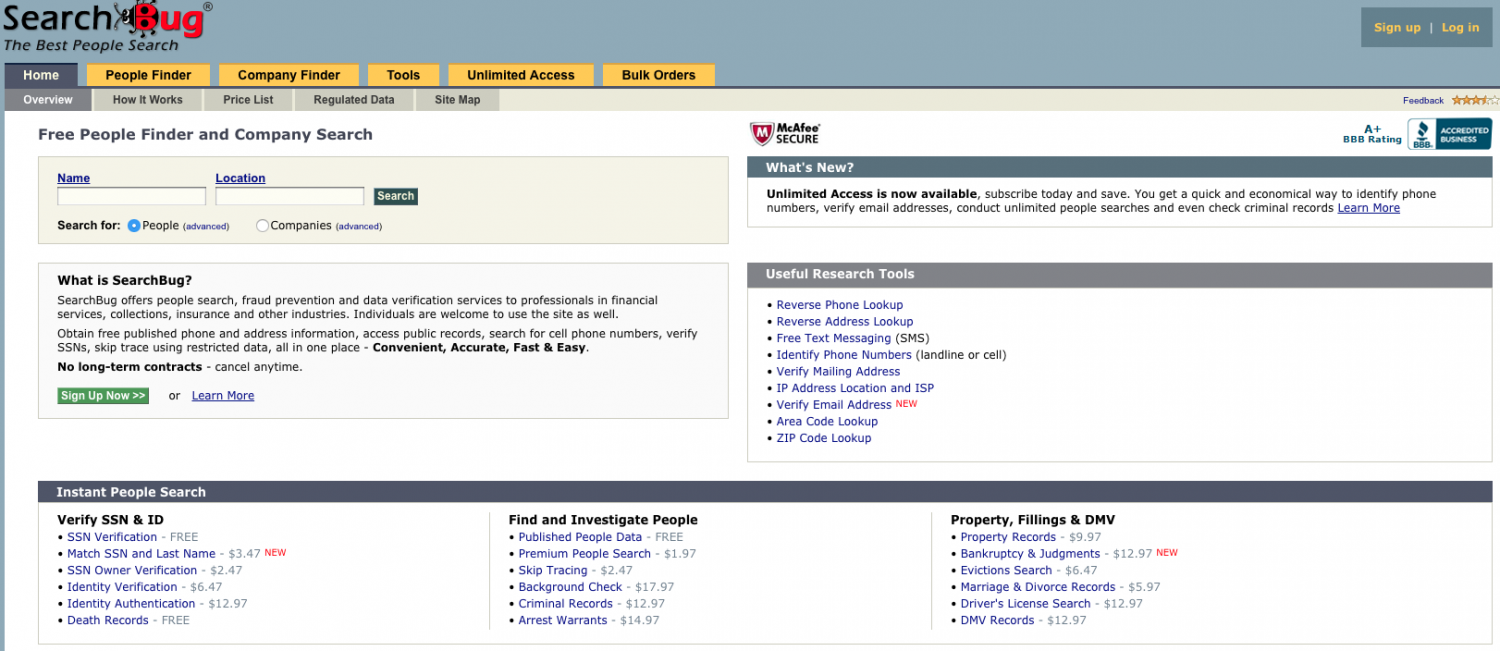Viewport: 1500px width, 651px height.
Task: Open Bankruptcy & Judgments link
Action: coord(1030,554)
